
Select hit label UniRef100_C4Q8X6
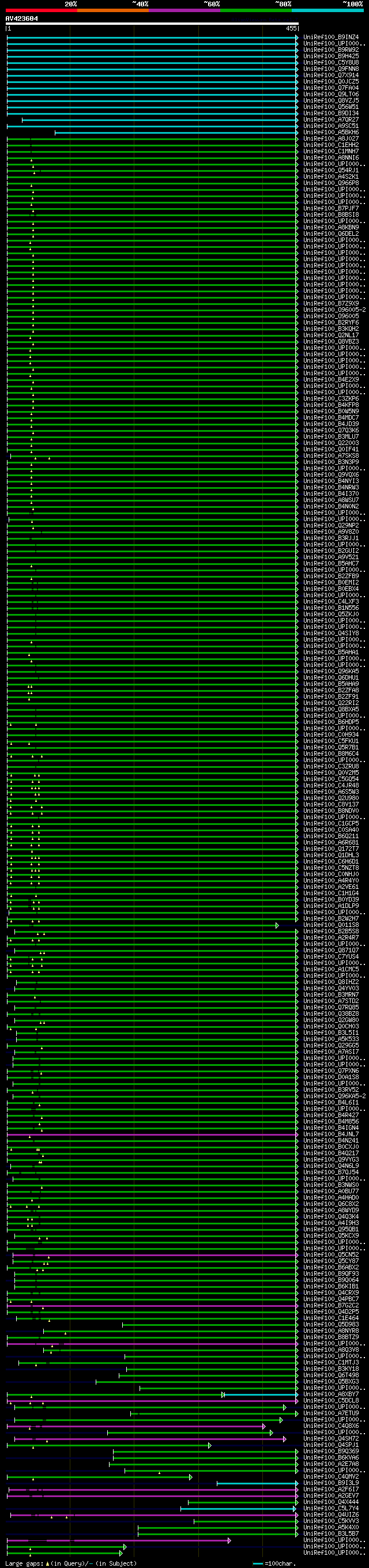332,1426
